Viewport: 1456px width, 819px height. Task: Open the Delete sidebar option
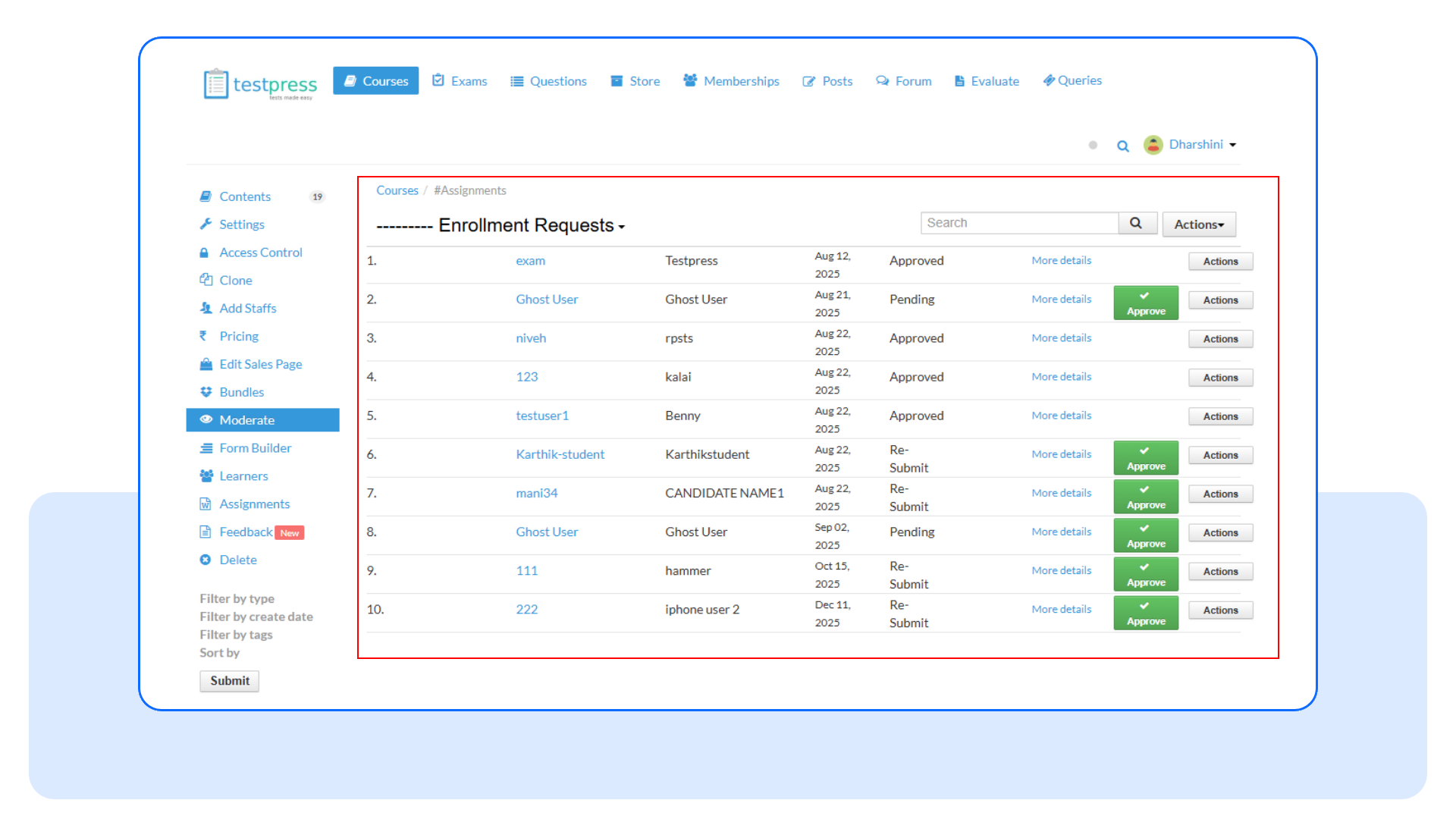pyautogui.click(x=237, y=560)
